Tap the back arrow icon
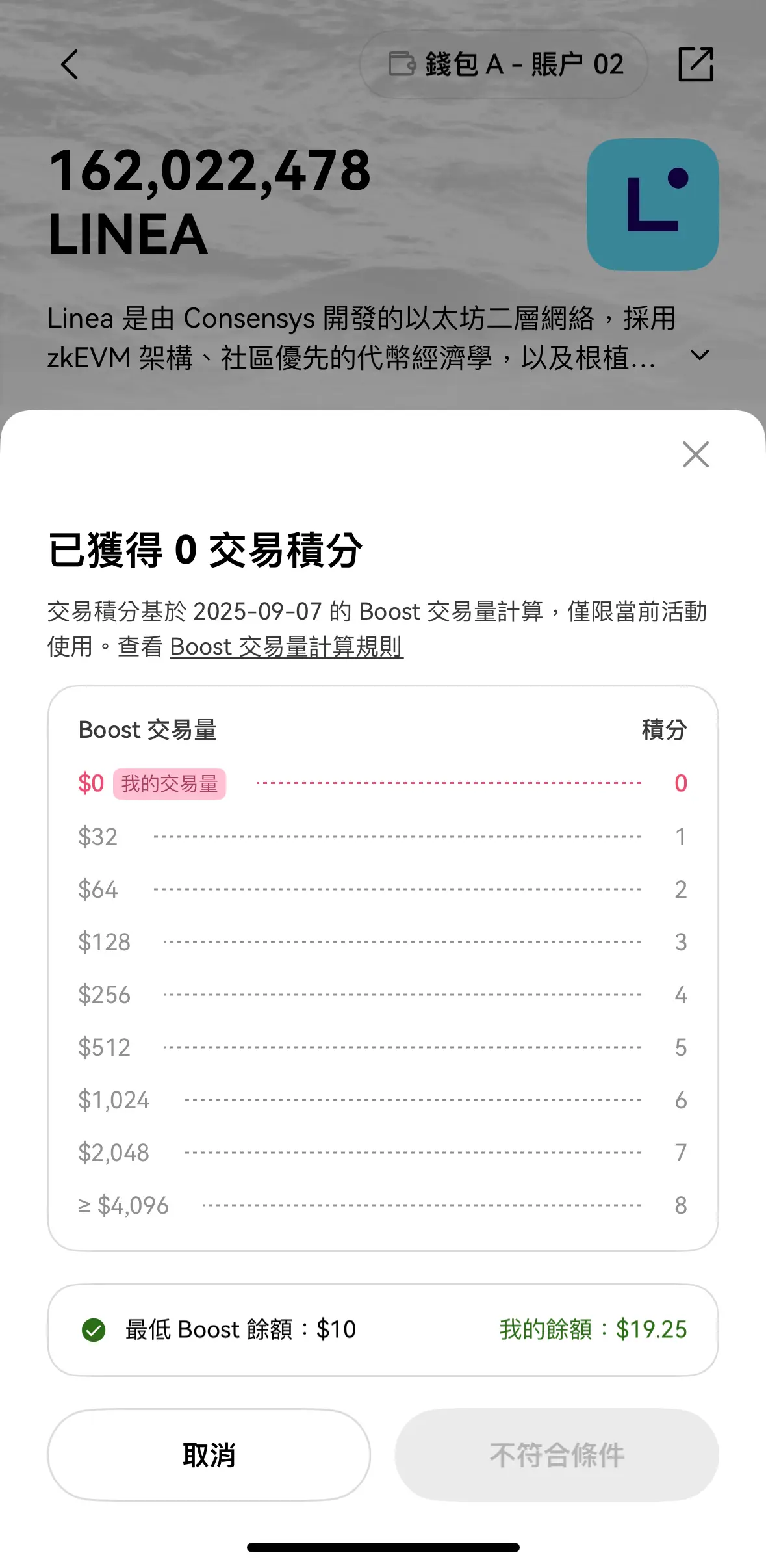Image resolution: width=766 pixels, height=1568 pixels. coord(70,64)
